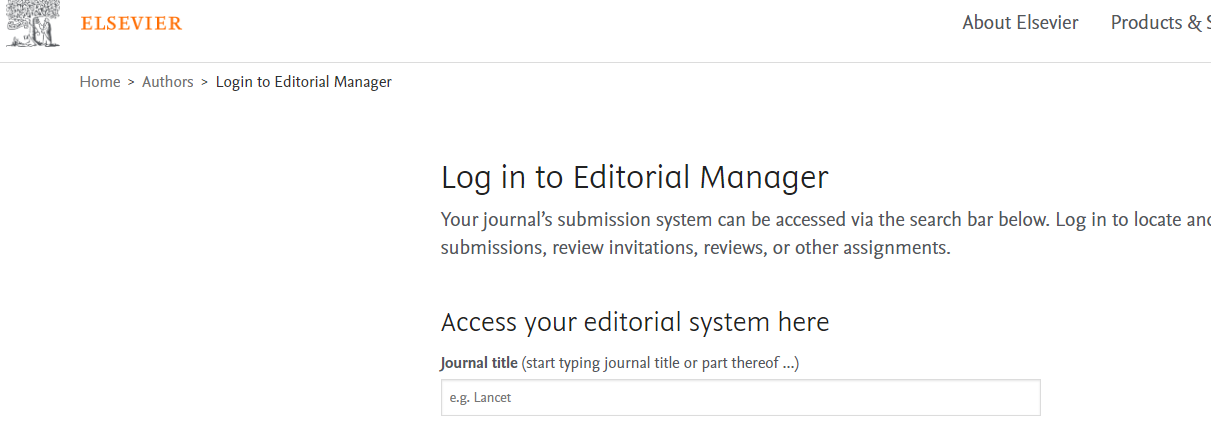Viewport: 1211px width, 440px height.
Task: Open the Products menu item
Action: click(1160, 23)
